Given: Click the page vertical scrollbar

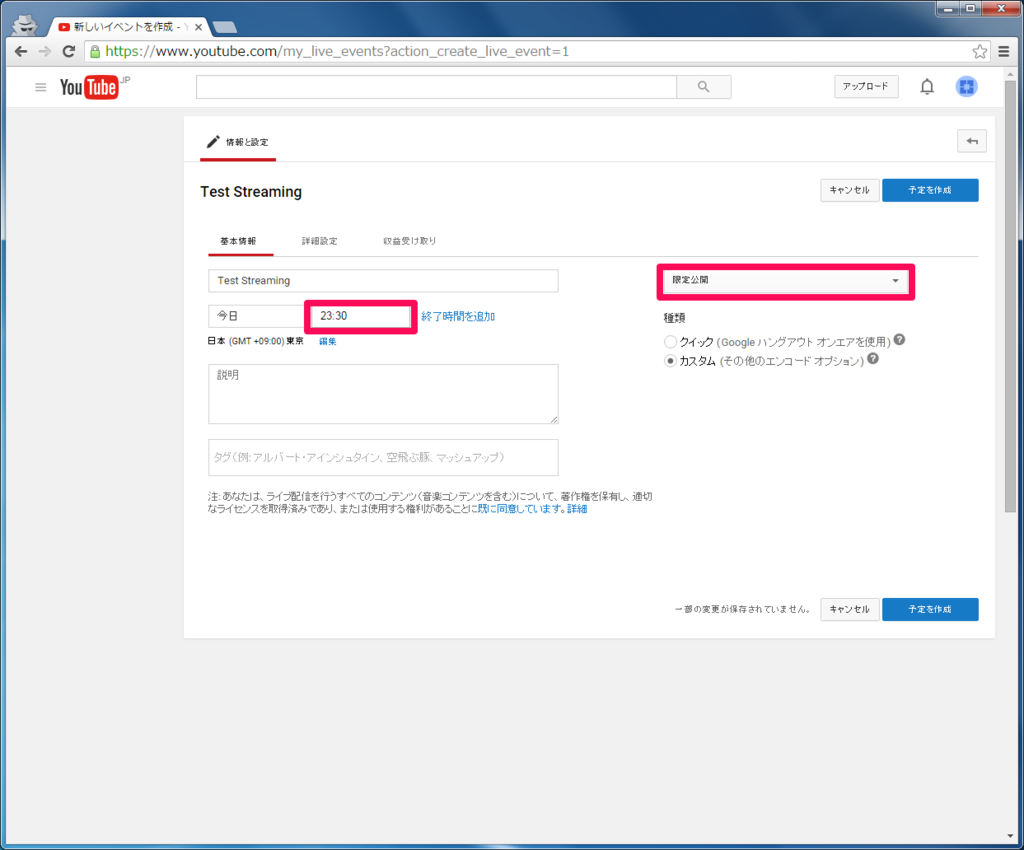Looking at the screenshot, I should pyautogui.click(x=1010, y=297).
